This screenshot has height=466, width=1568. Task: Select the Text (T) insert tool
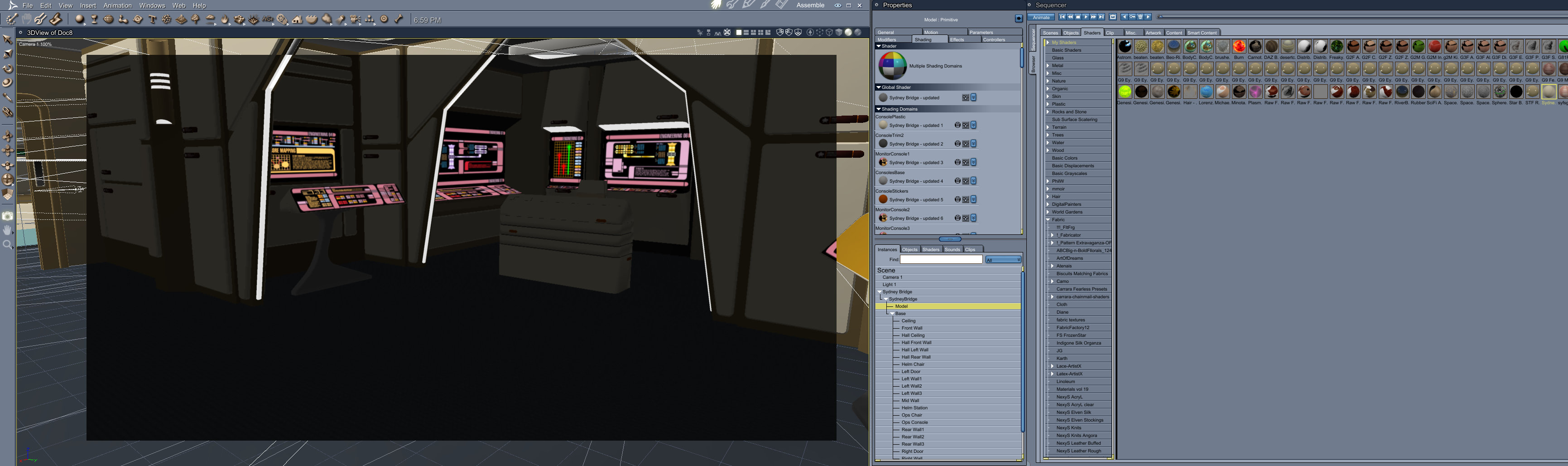[x=152, y=19]
